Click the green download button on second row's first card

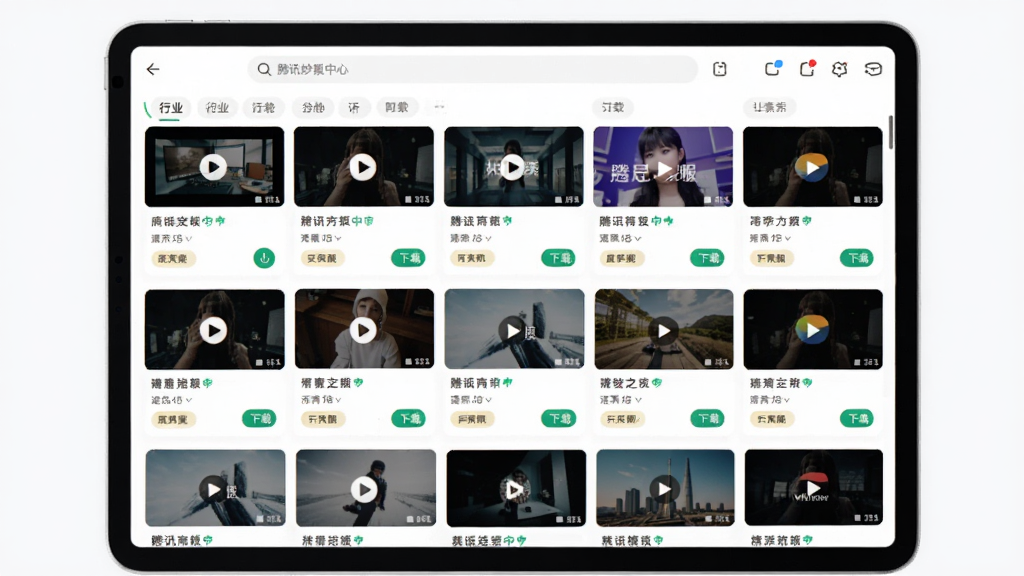click(x=259, y=419)
